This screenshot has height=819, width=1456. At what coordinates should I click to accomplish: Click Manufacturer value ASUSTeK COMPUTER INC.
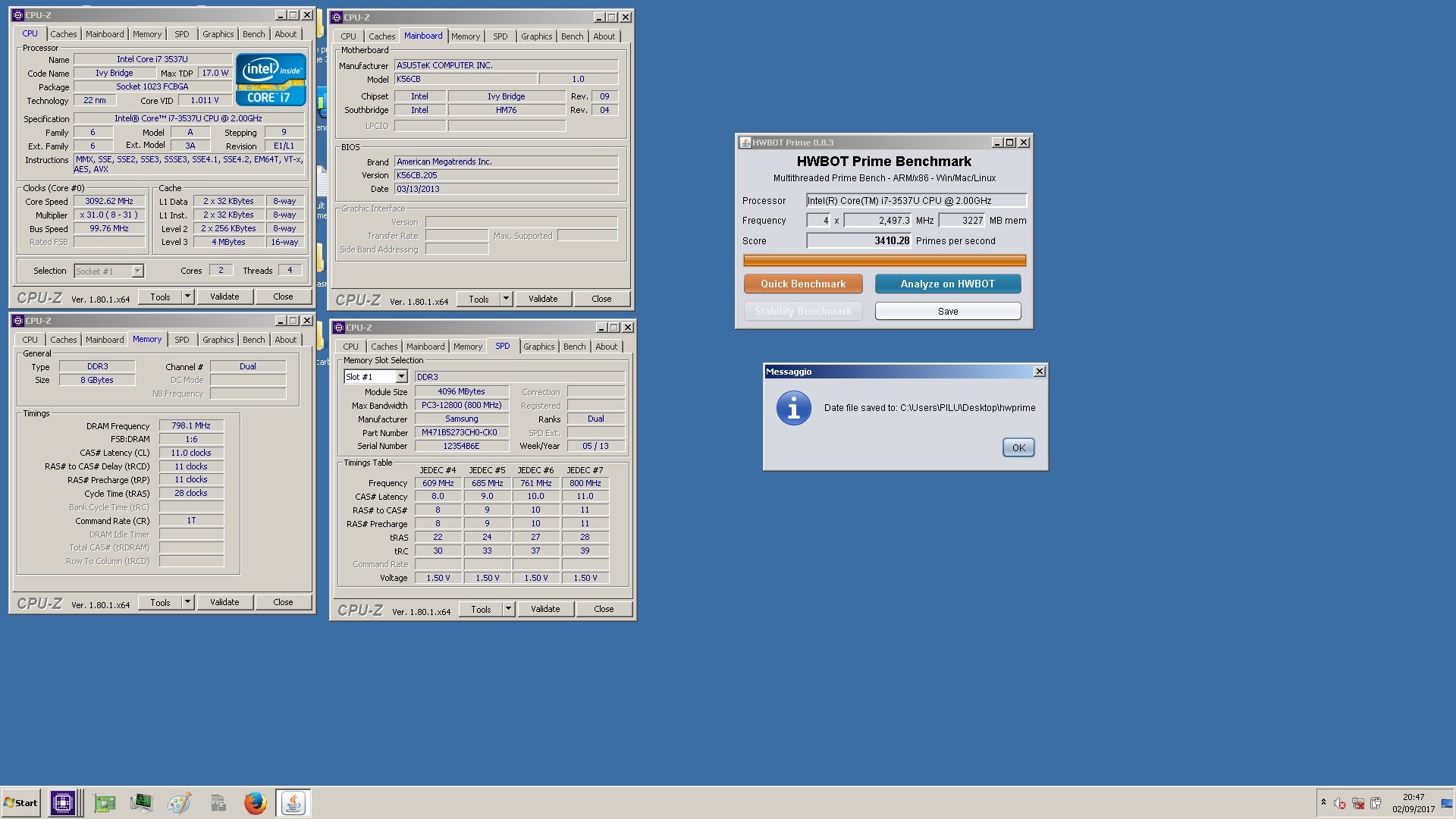click(506, 65)
